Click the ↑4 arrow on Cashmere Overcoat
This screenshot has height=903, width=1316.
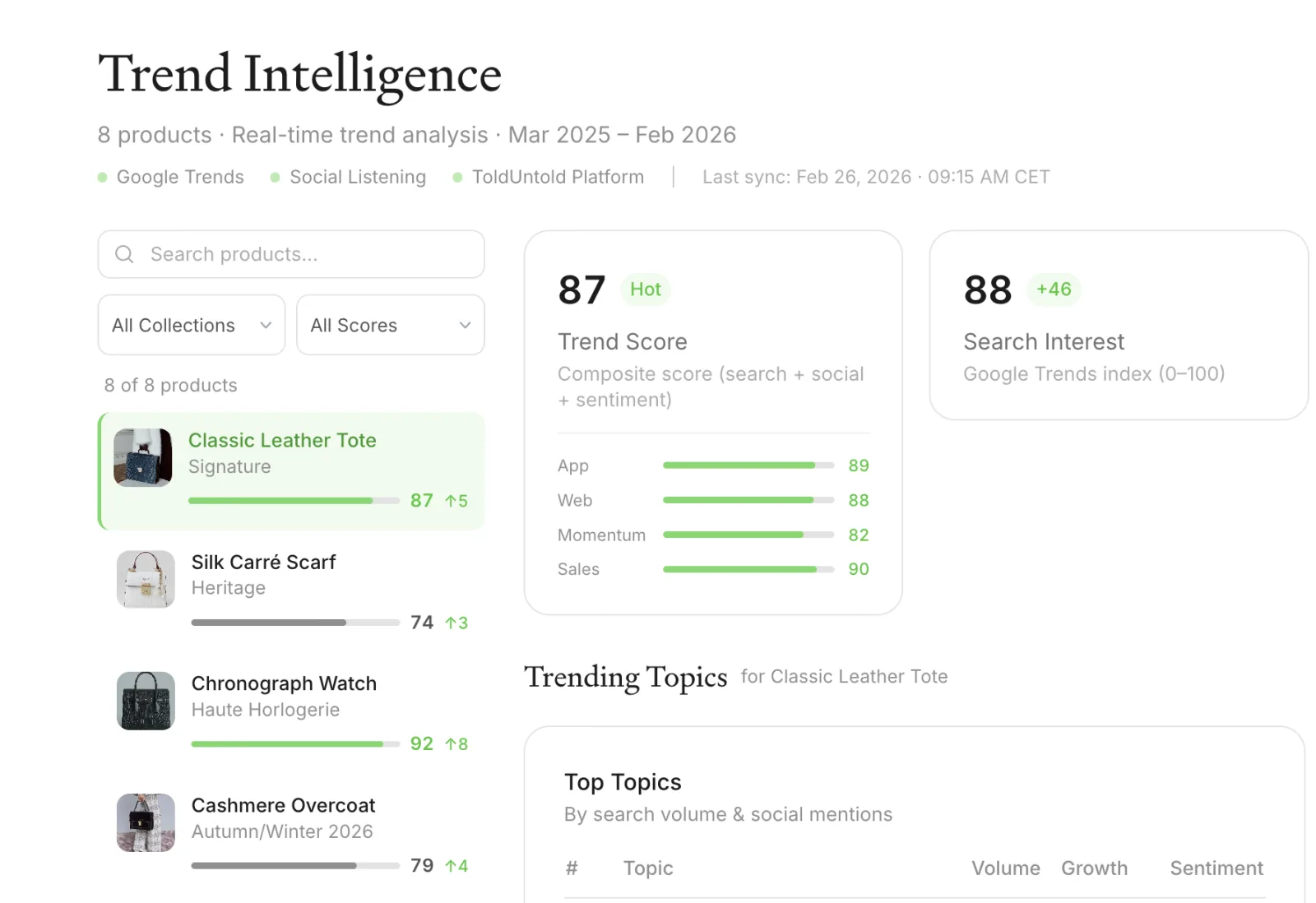tap(456, 865)
